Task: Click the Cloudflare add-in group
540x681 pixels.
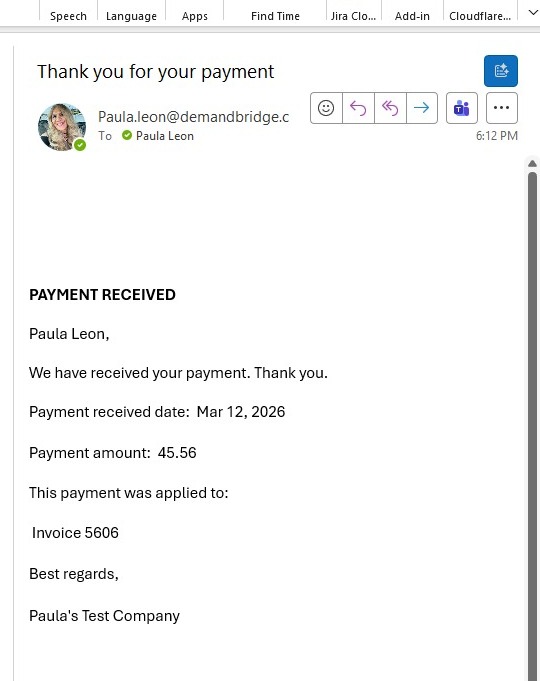Action: tap(480, 16)
